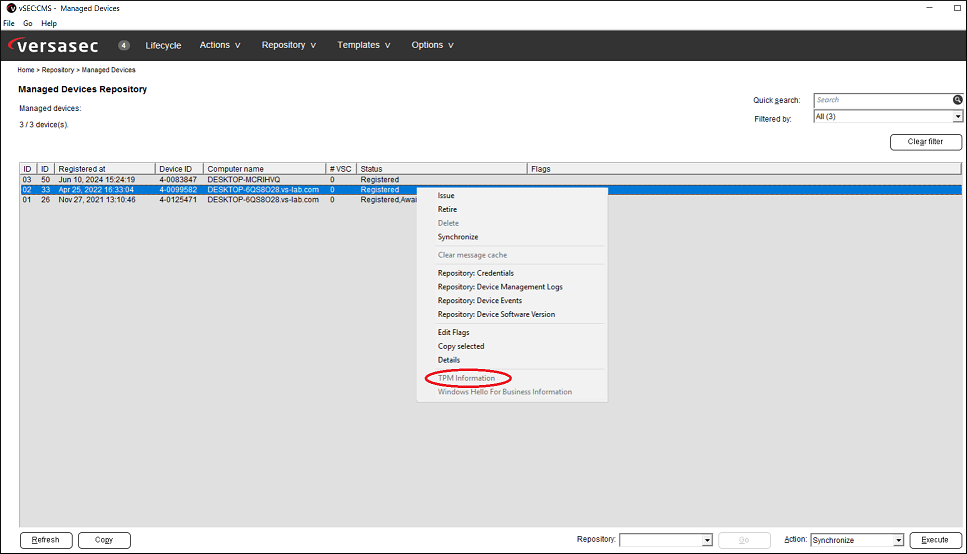
Task: Click Delete in context menu
Action: (448, 223)
